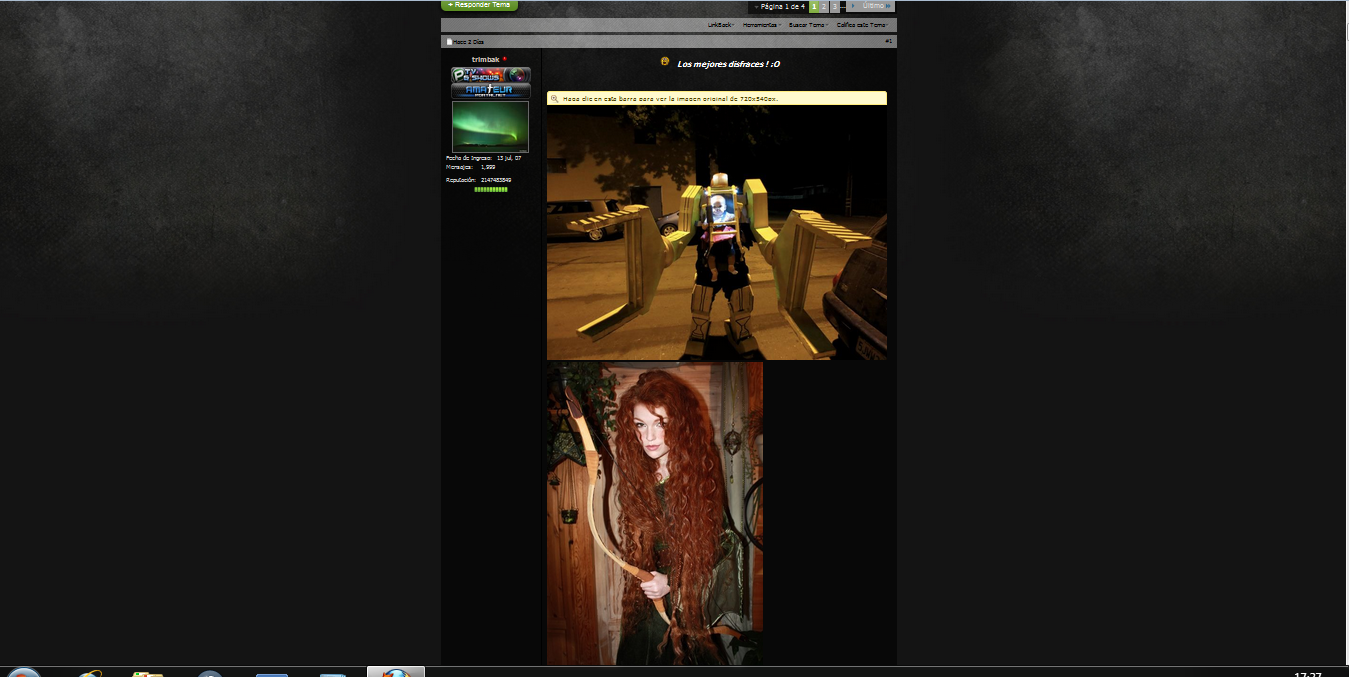Viewport: 1349px width, 677px height.
Task: Expand the Buscar Tema dropdown
Action: (x=808, y=25)
